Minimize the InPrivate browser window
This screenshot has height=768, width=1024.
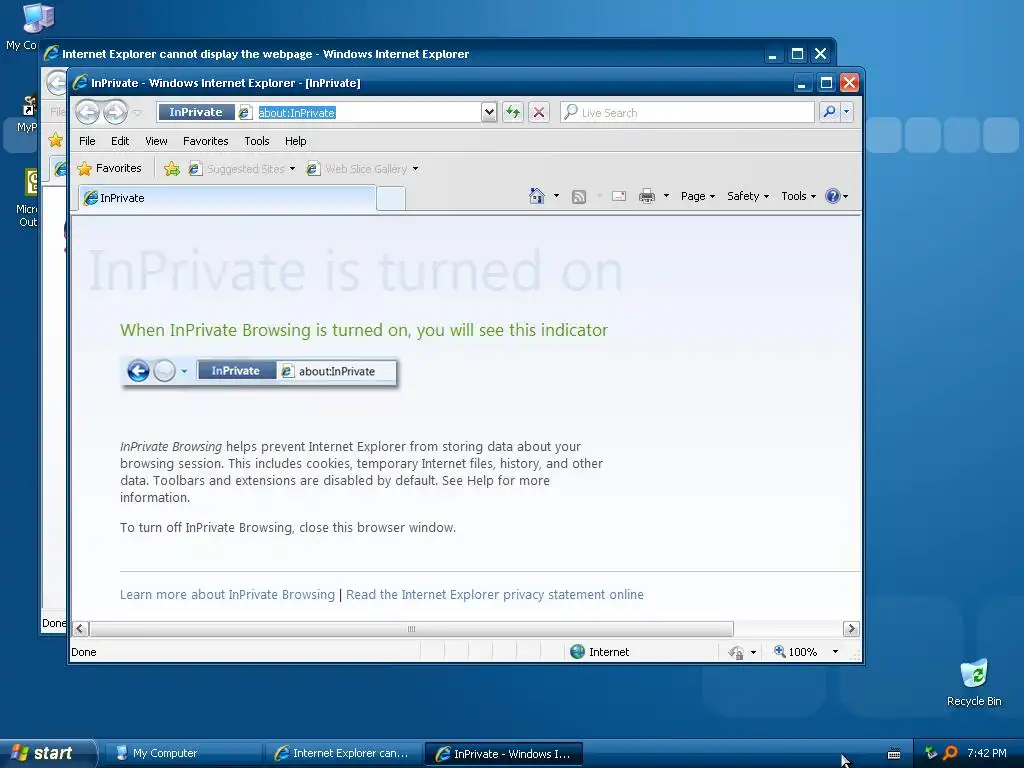pos(802,83)
